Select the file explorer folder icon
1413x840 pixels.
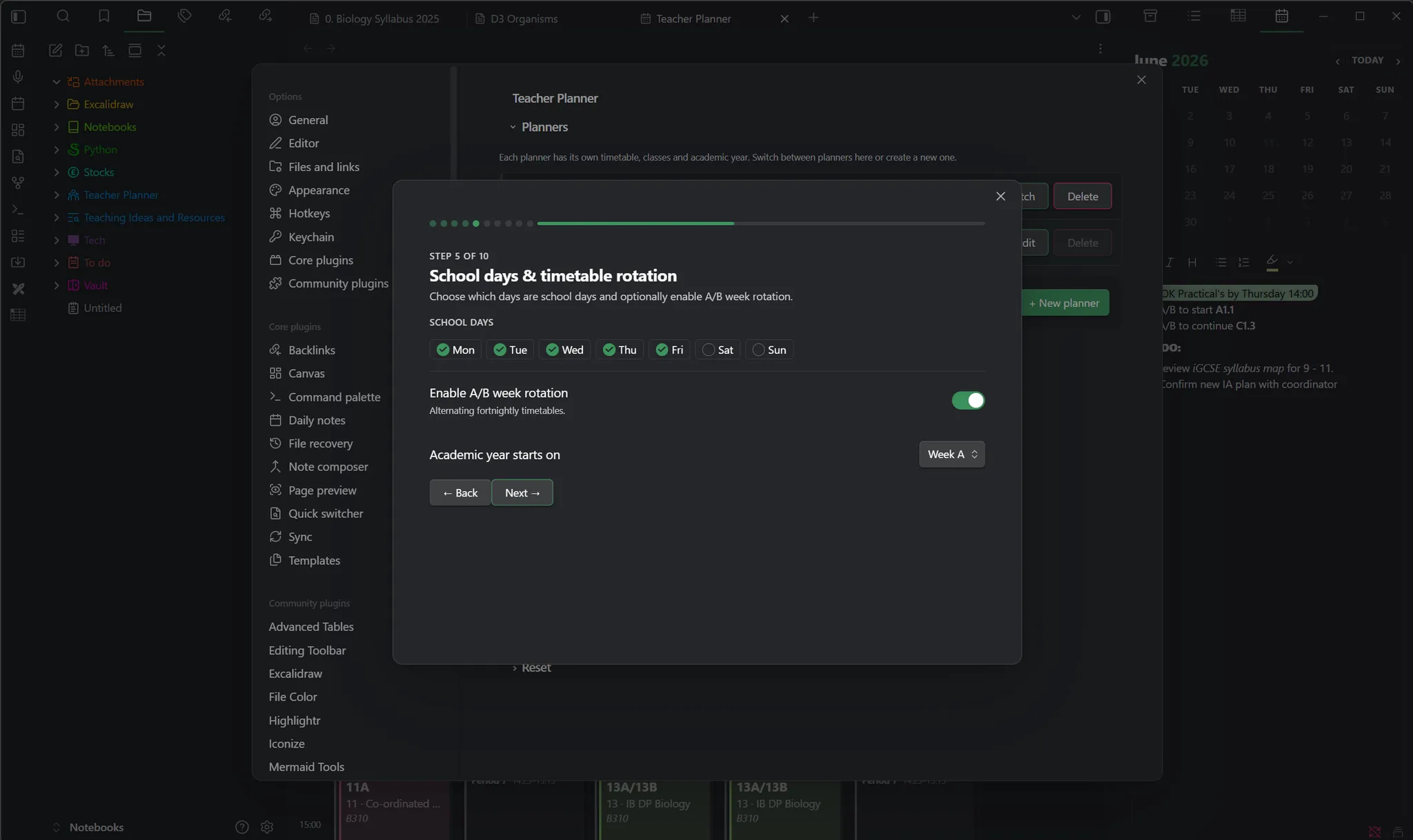[144, 16]
